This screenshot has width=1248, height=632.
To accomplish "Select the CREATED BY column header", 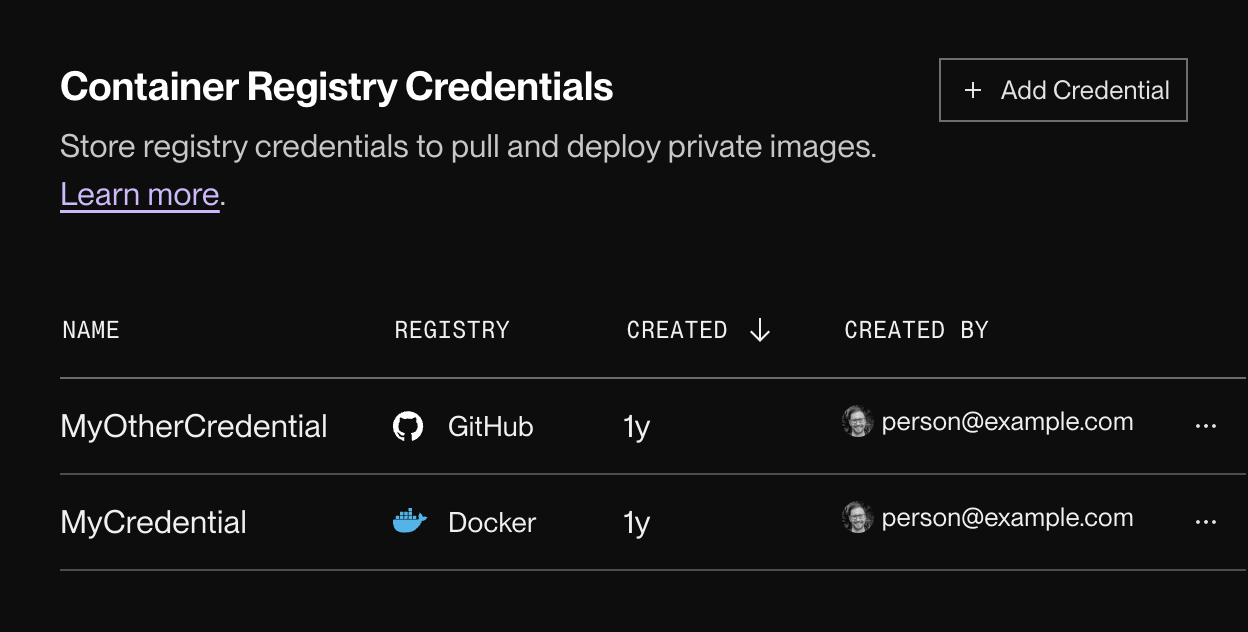I will point(915,329).
